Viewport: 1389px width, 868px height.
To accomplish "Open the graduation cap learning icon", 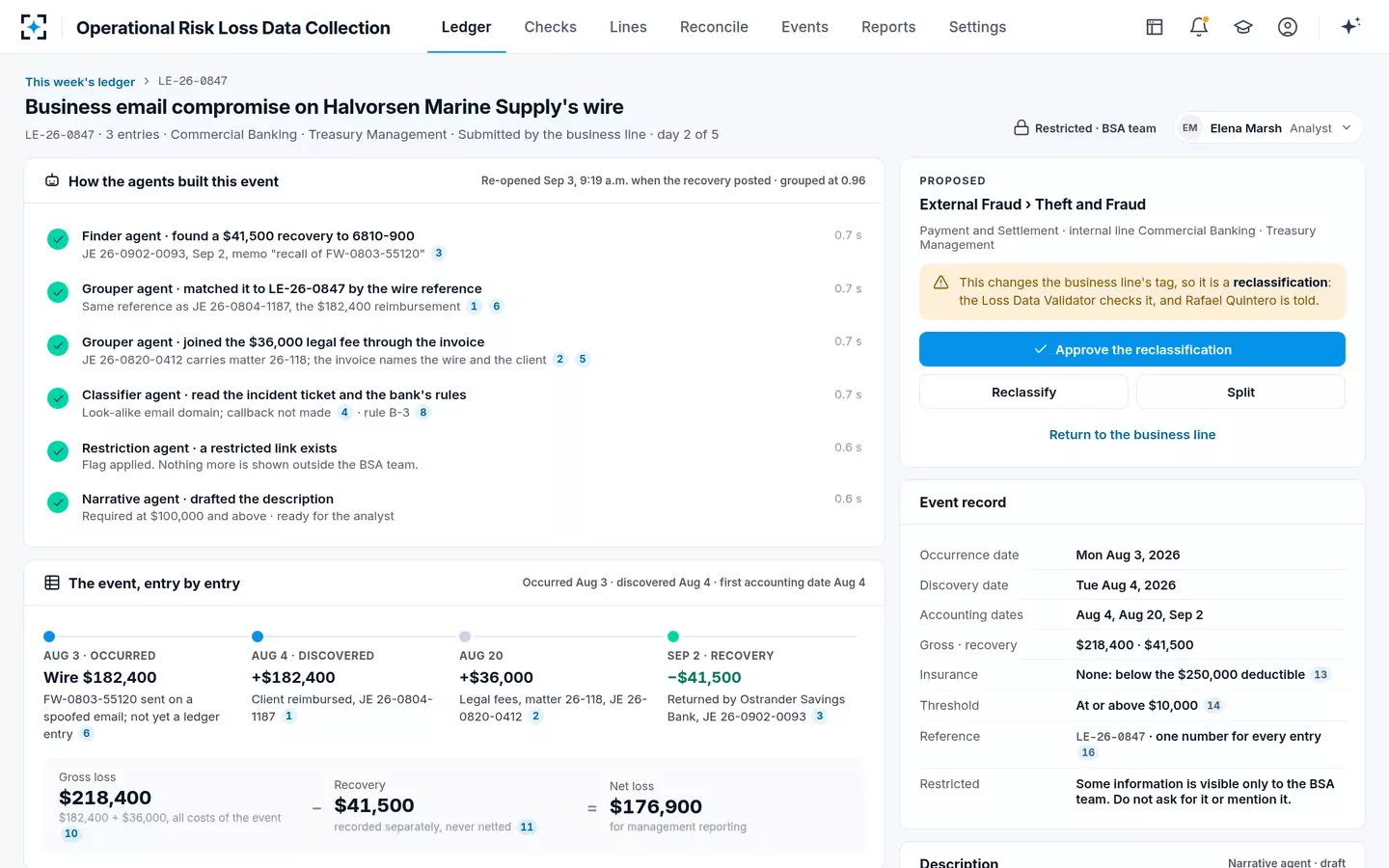I will coord(1243,27).
